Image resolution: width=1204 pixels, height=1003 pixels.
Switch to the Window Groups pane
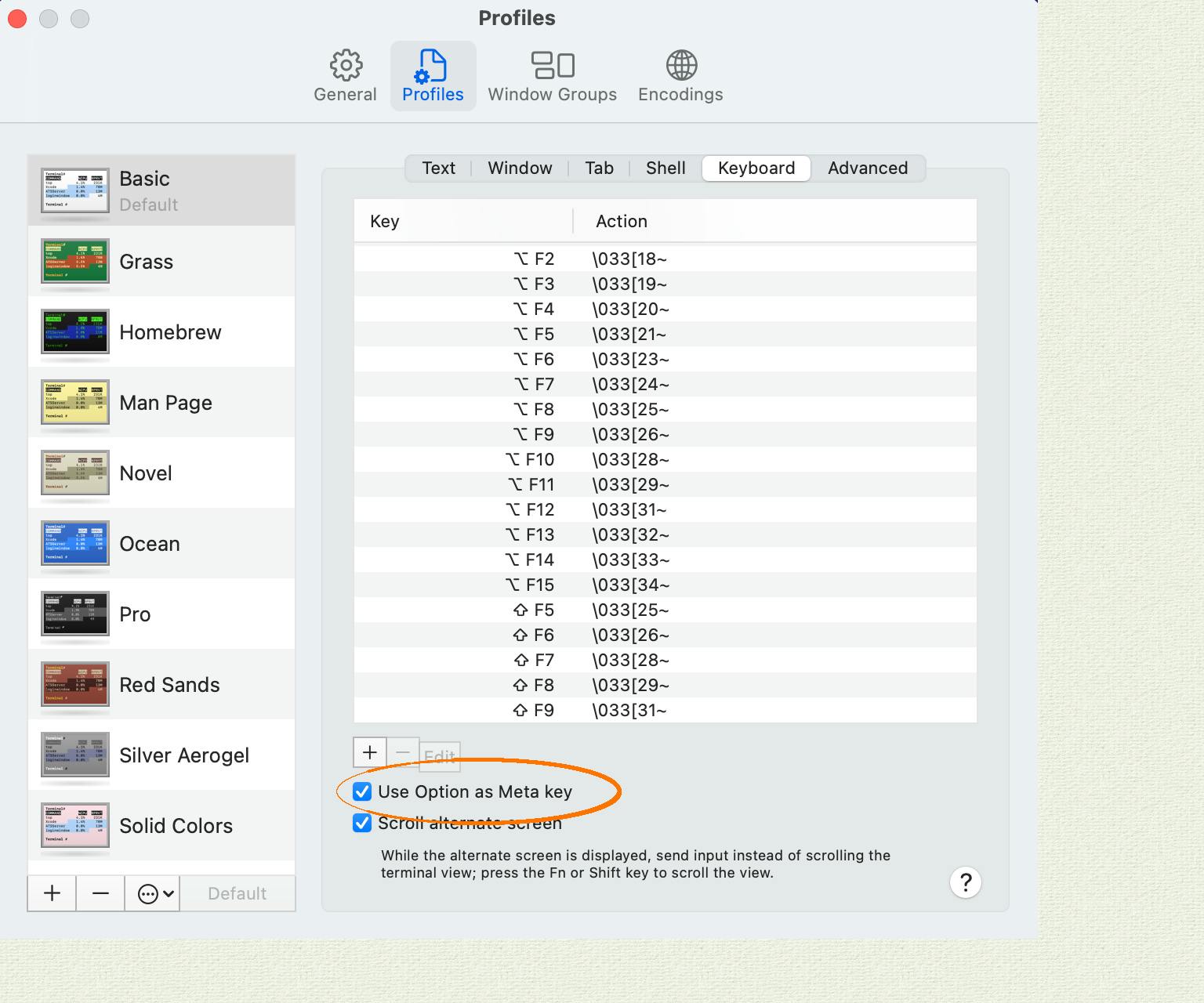click(552, 74)
